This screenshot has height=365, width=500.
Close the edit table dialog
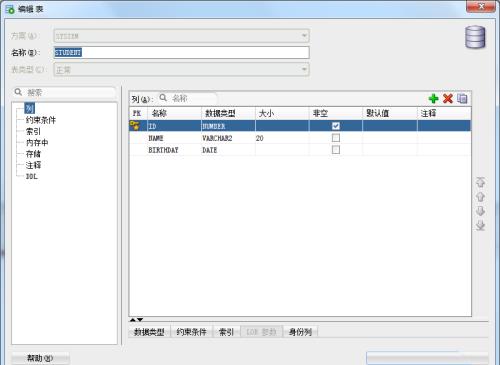pyautogui.click(x=480, y=7)
